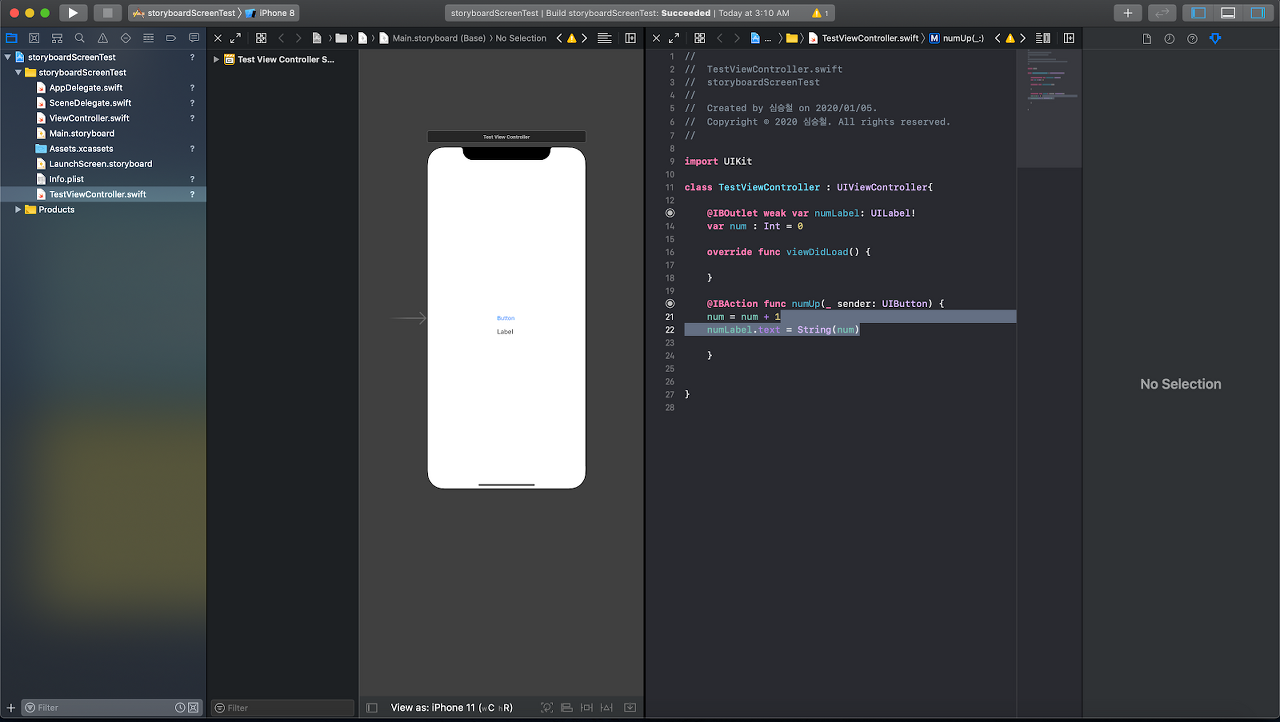This screenshot has height=722, width=1280.
Task: Collapse the storyboardScreenTest project root
Action: tap(7, 57)
